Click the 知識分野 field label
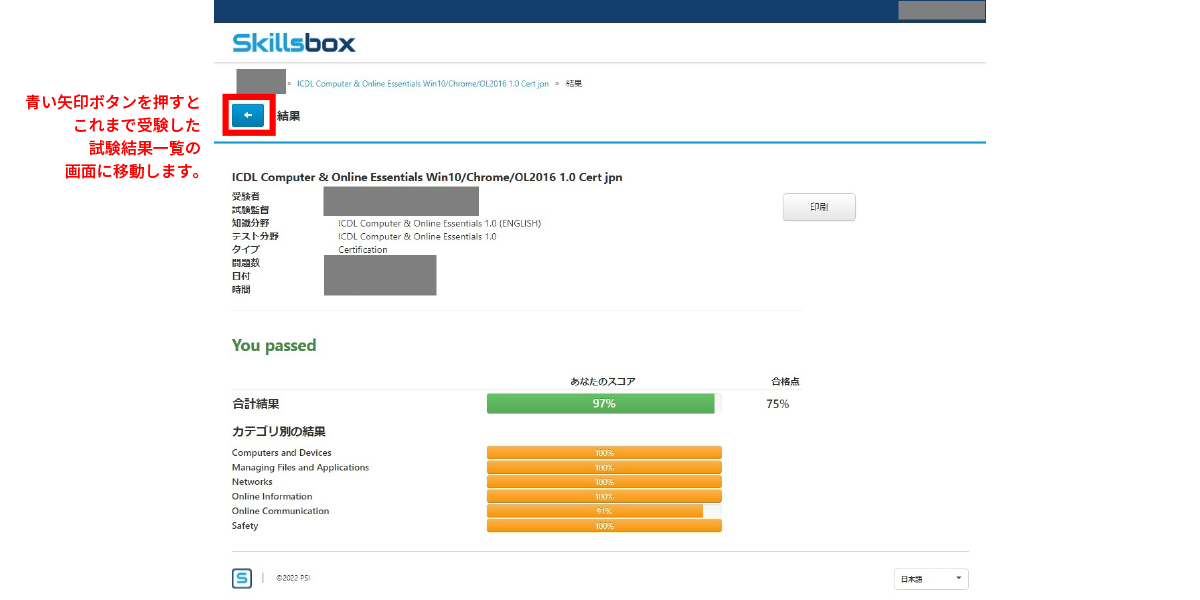Image resolution: width=1200 pixels, height=600 pixels. pos(250,223)
